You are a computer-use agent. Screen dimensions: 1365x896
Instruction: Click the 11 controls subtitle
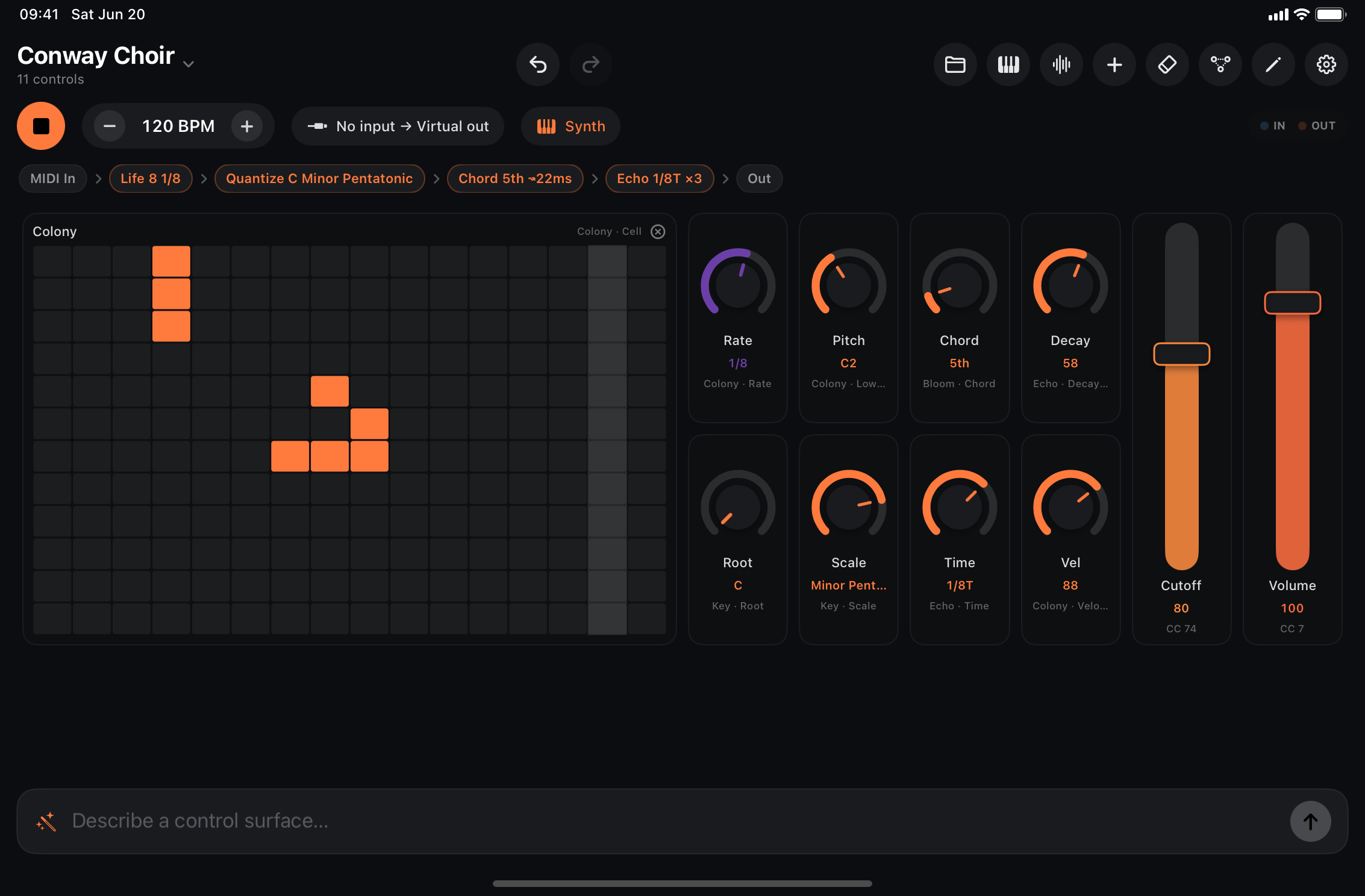click(51, 79)
